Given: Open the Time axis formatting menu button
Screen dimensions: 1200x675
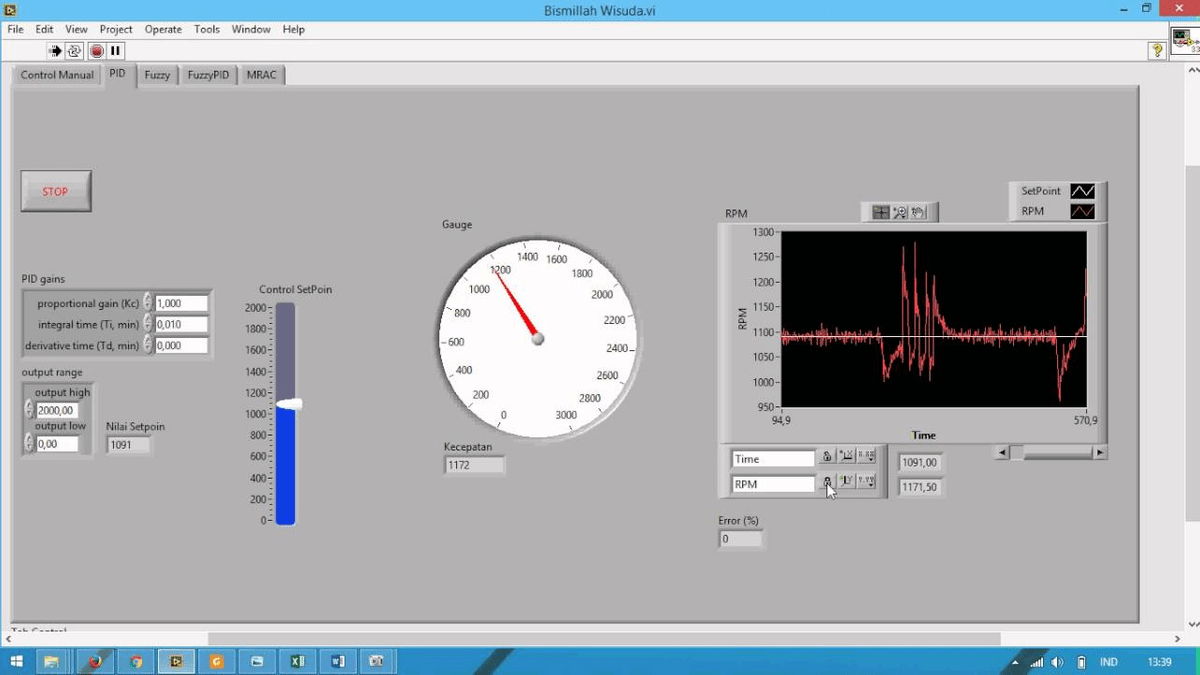Looking at the screenshot, I should 867,458.
